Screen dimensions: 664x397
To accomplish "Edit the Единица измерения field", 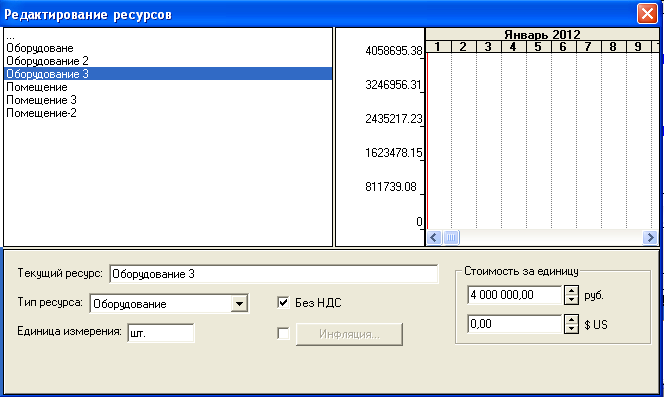I will coord(160,333).
